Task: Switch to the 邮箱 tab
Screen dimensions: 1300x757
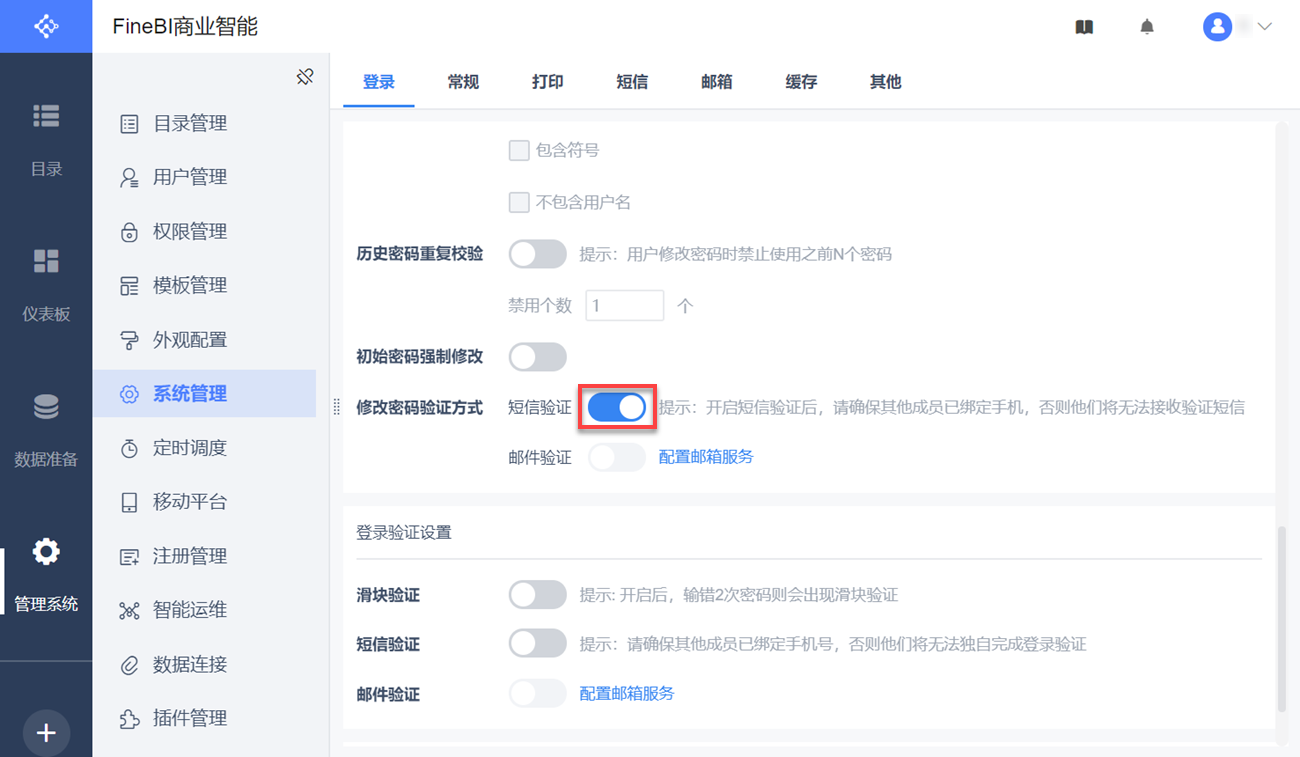Action: click(x=716, y=82)
